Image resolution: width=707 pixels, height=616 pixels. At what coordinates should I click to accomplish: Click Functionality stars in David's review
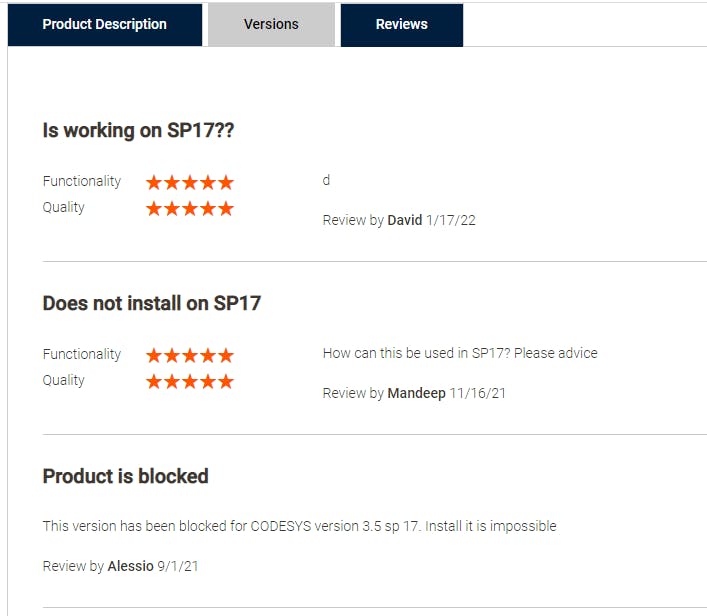pyautogui.click(x=190, y=182)
